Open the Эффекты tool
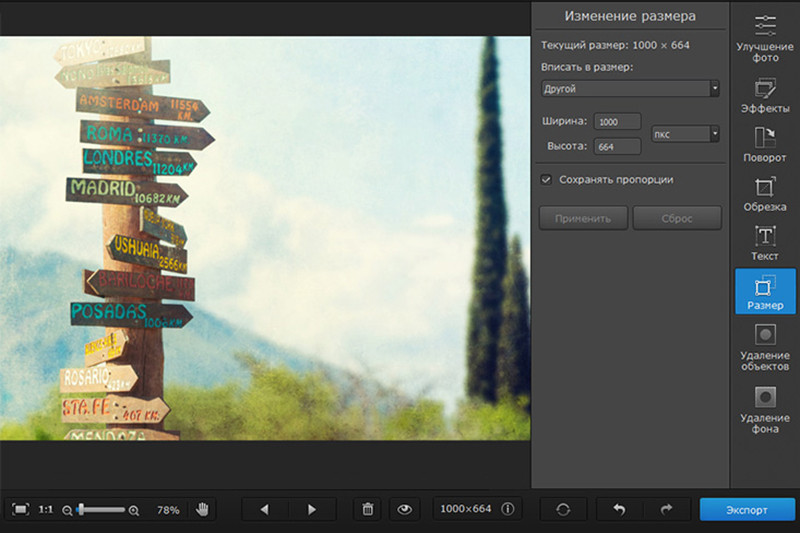 click(x=765, y=95)
